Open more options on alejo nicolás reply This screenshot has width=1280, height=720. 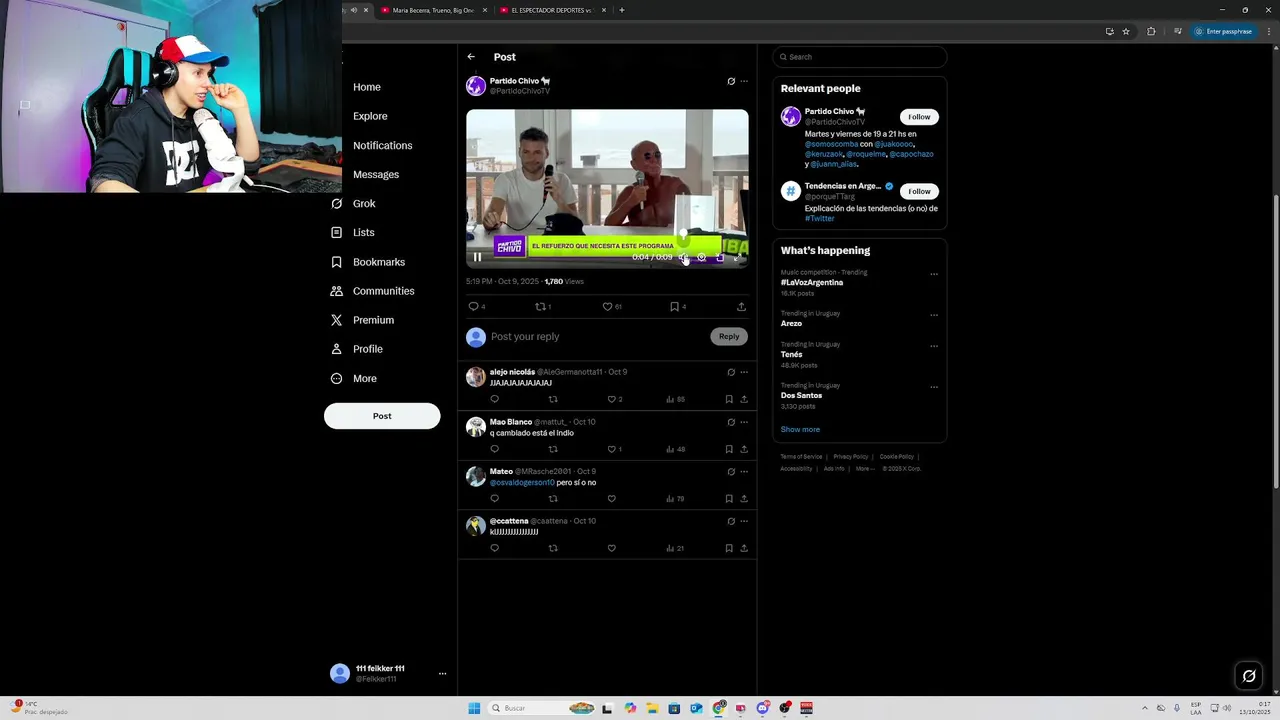click(x=744, y=372)
